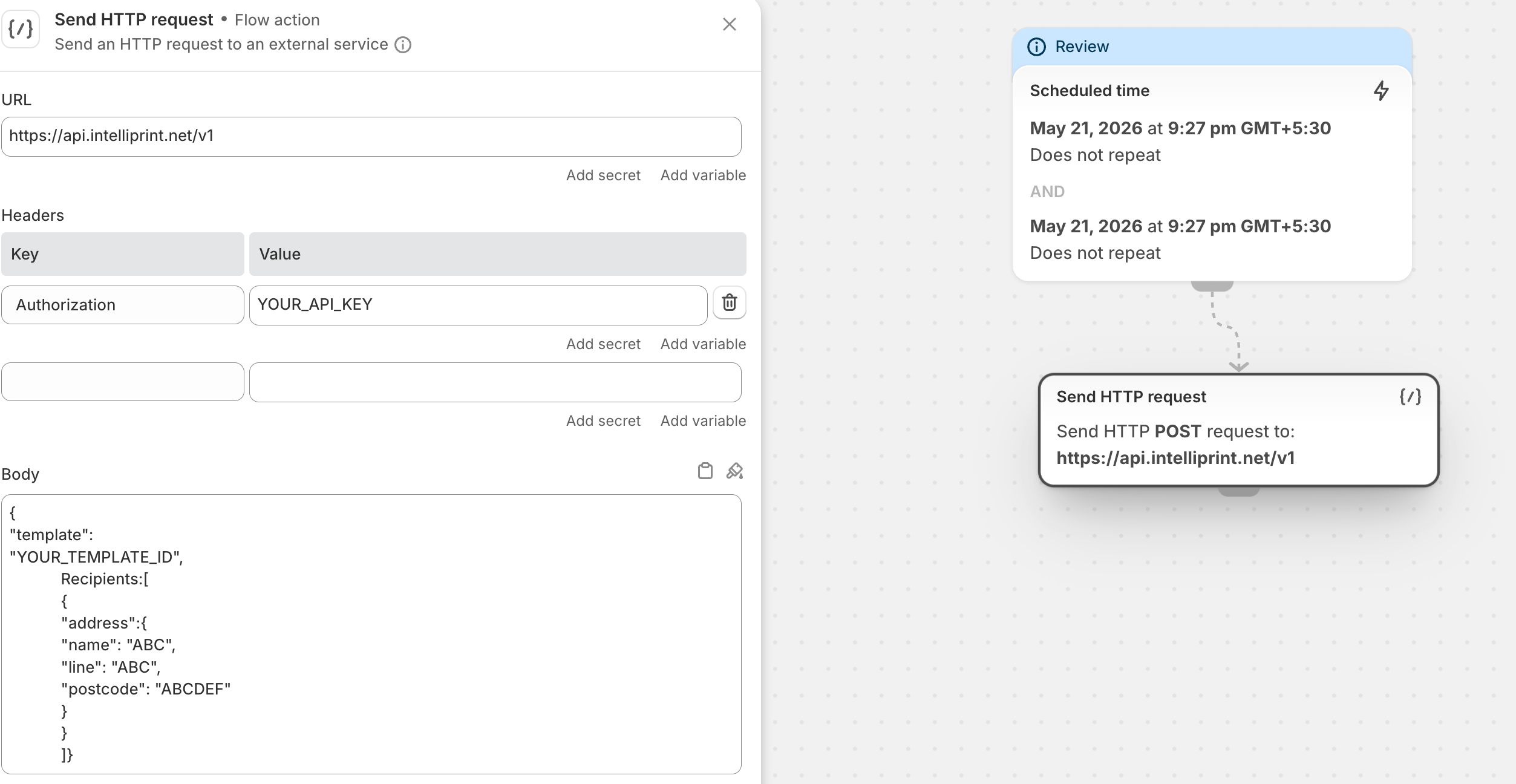
Task: Select the Send HTTP request node on canvas
Action: pyautogui.click(x=1238, y=430)
